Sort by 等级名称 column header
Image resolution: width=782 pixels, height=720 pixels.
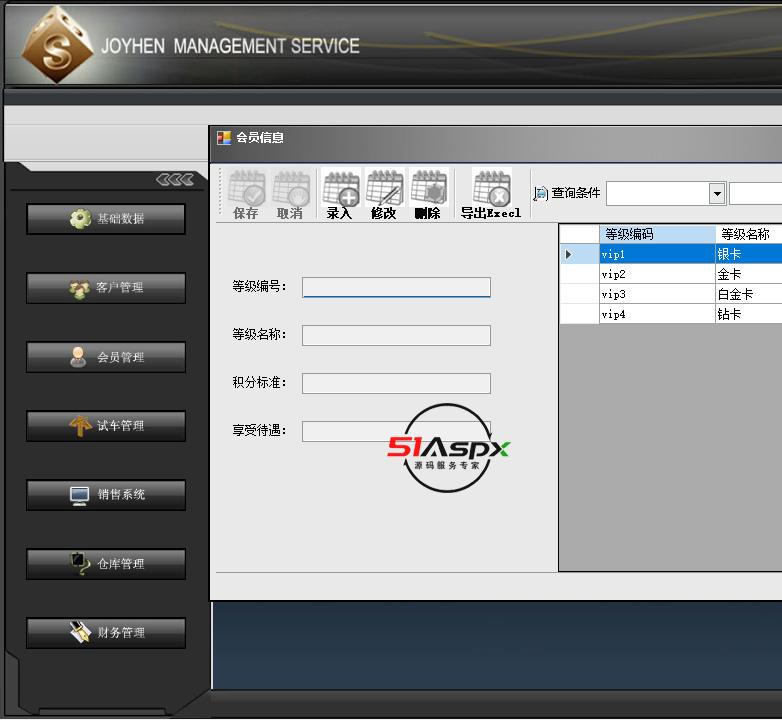(749, 234)
